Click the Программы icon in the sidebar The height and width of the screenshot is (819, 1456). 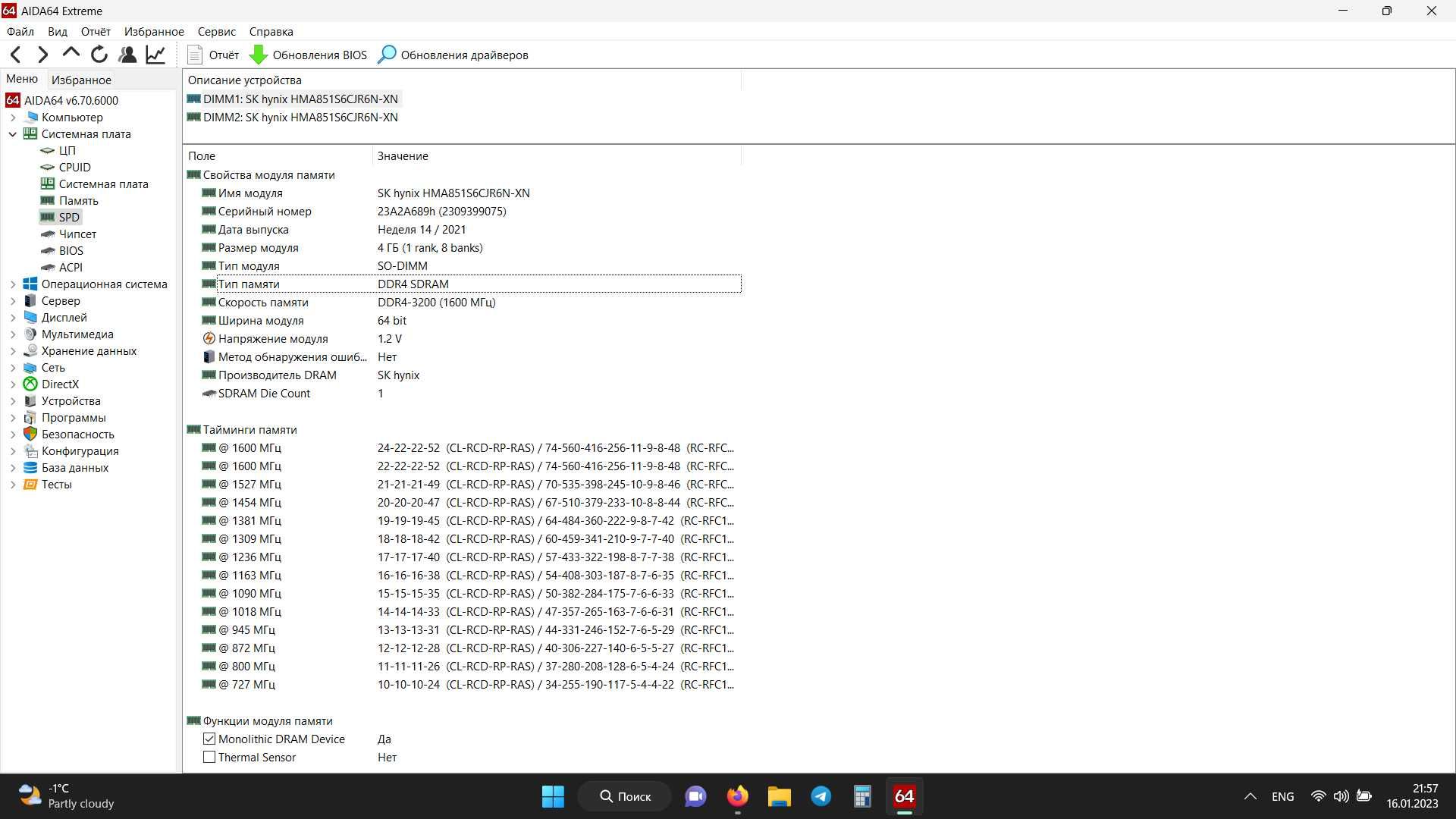(30, 418)
